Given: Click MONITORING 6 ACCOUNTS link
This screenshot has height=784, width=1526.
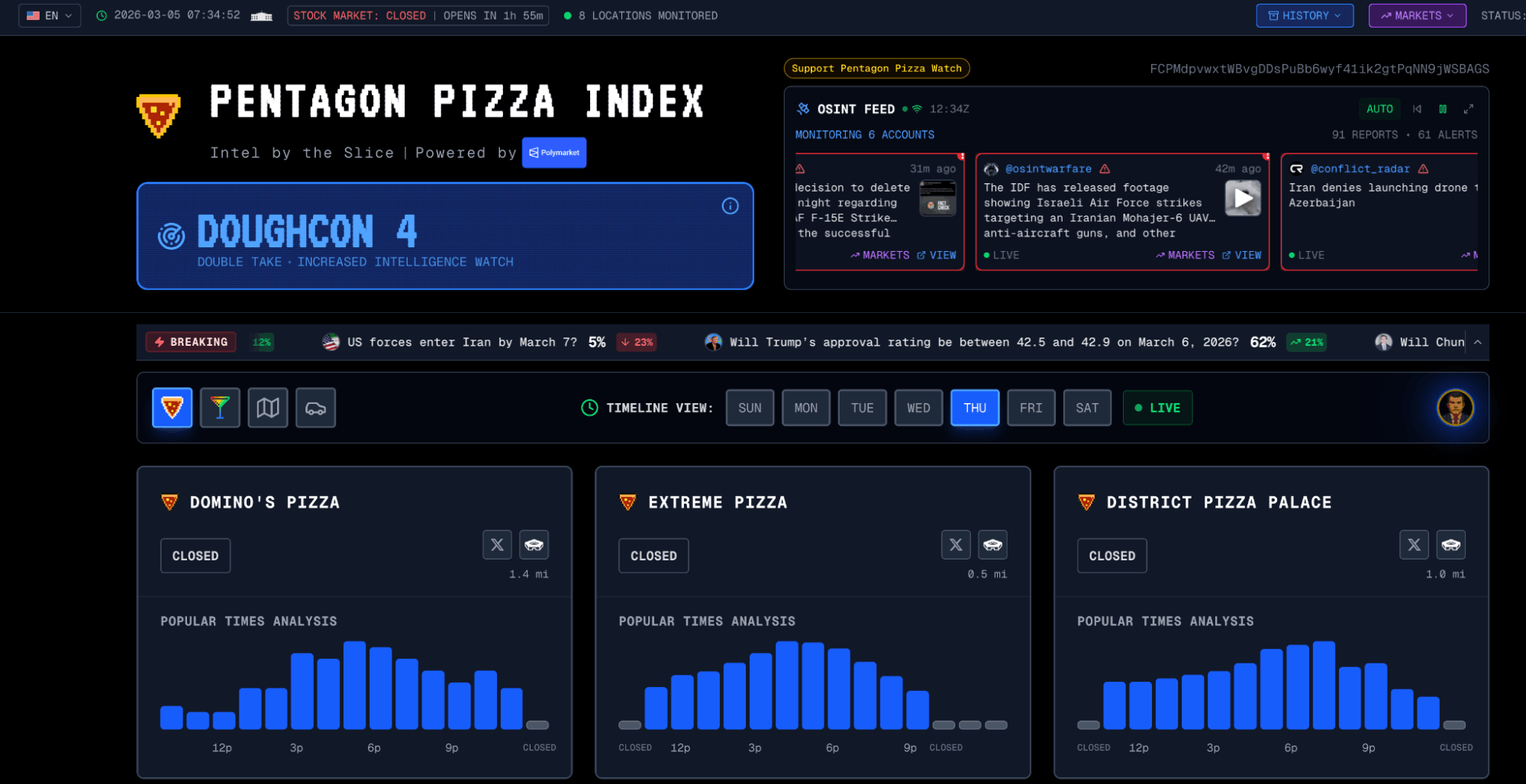Looking at the screenshot, I should (x=864, y=135).
